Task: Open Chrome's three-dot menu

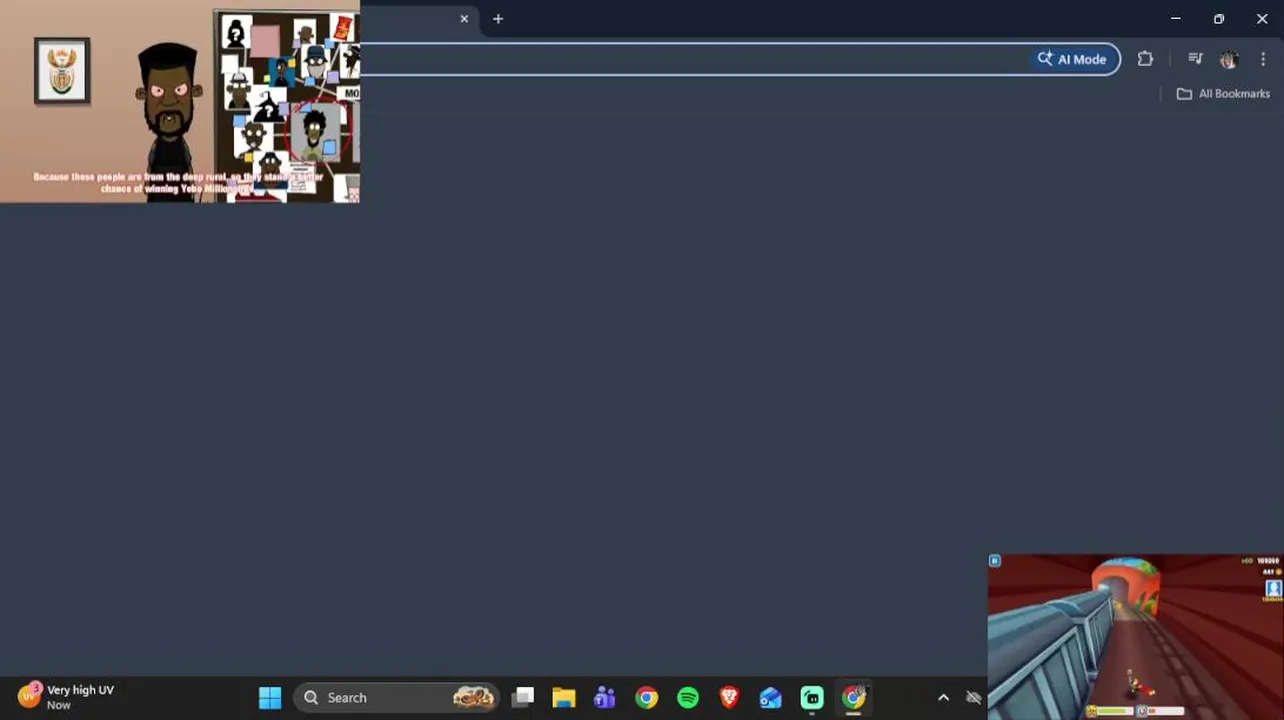Action: (1263, 59)
